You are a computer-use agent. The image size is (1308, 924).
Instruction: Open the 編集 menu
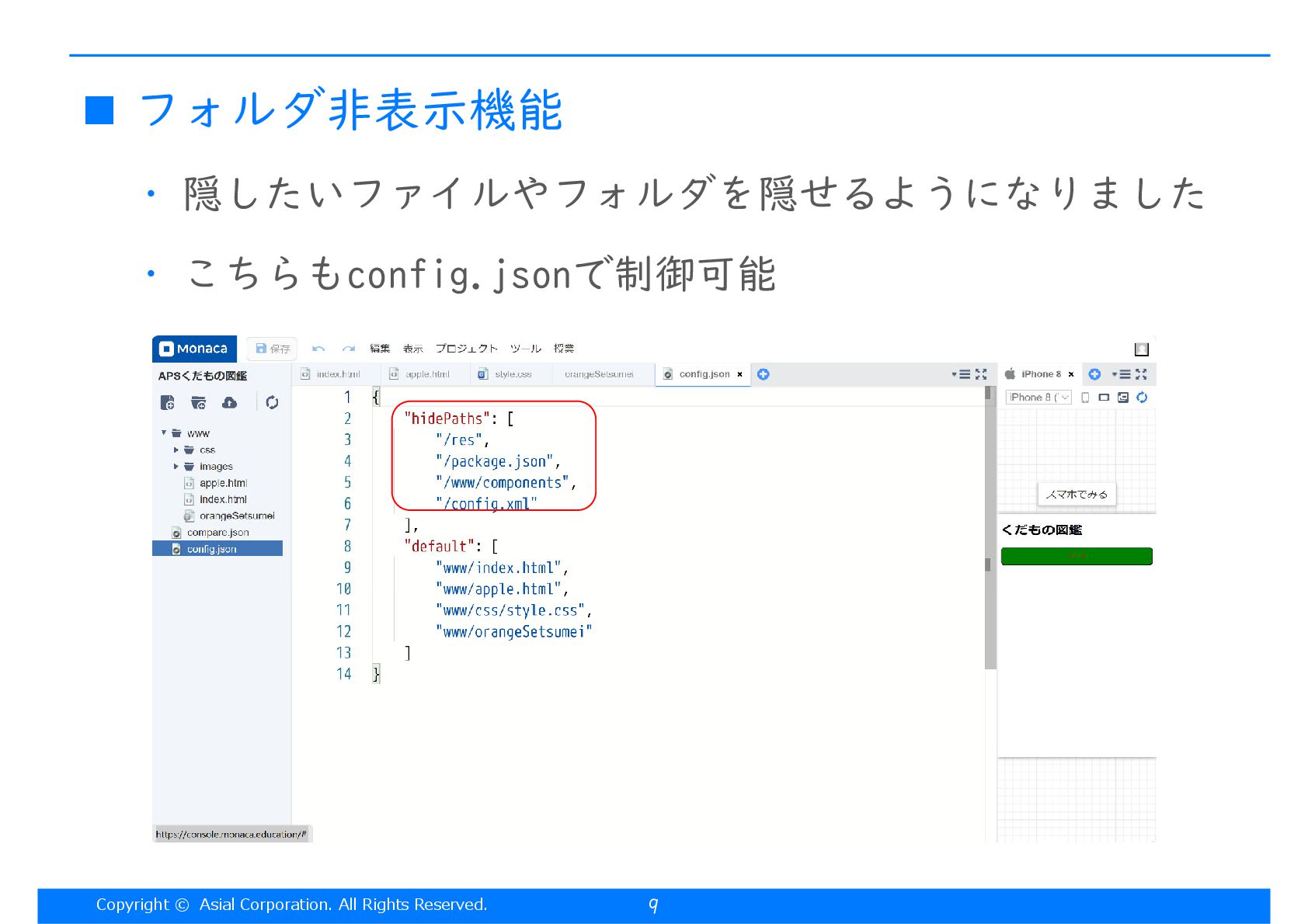coord(380,349)
